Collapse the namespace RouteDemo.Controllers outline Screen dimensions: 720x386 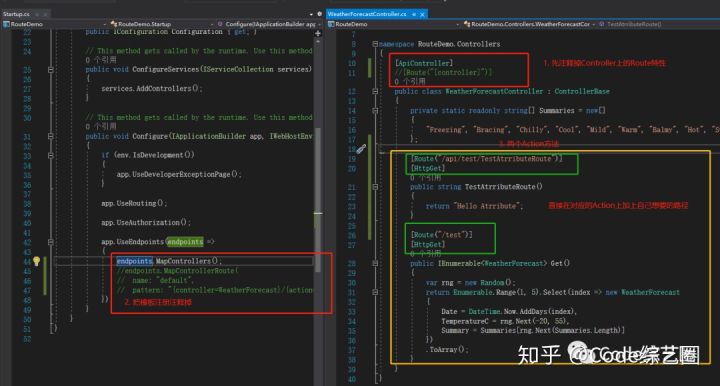coord(375,44)
